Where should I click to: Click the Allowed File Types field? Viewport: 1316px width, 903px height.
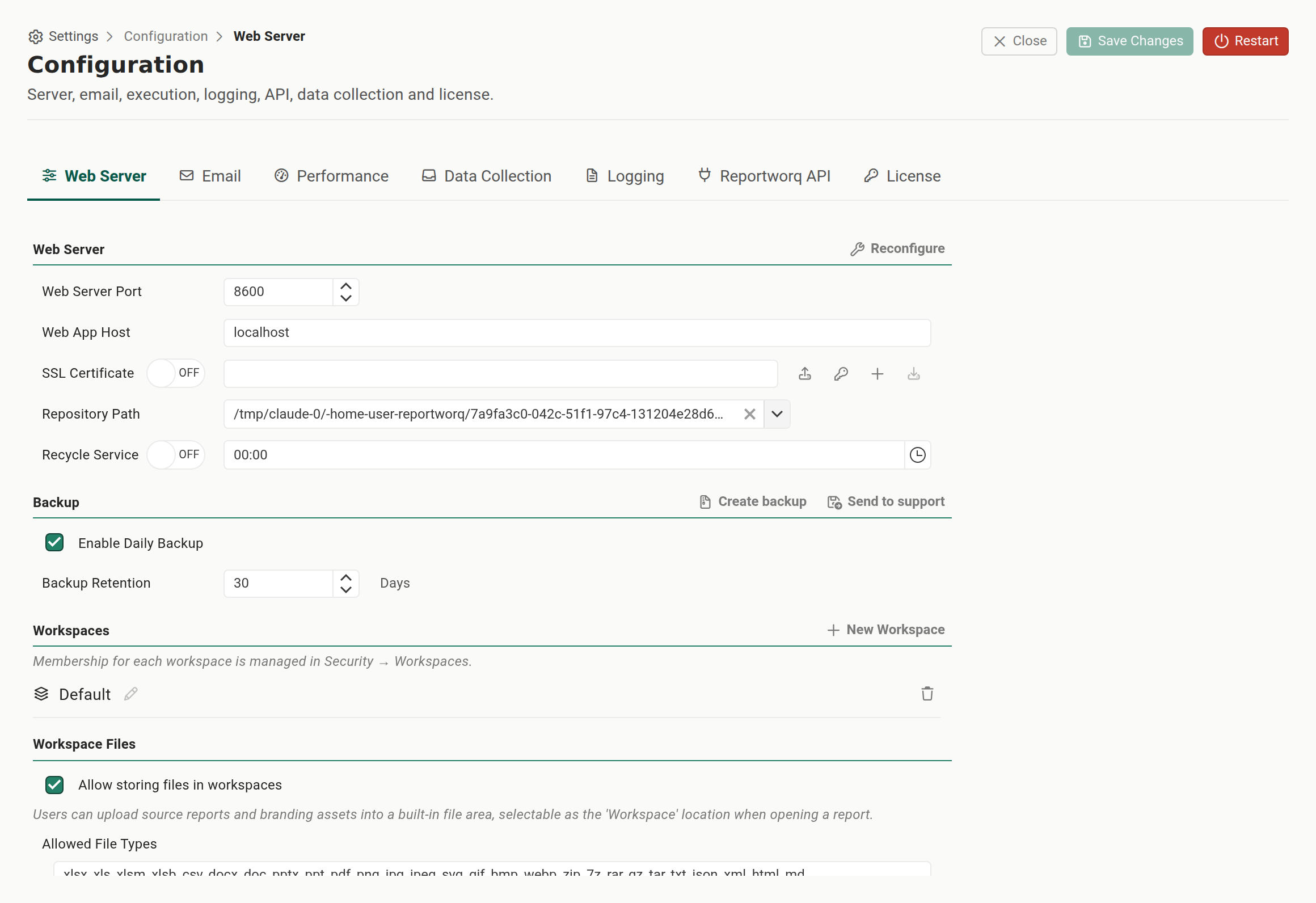click(x=492, y=869)
